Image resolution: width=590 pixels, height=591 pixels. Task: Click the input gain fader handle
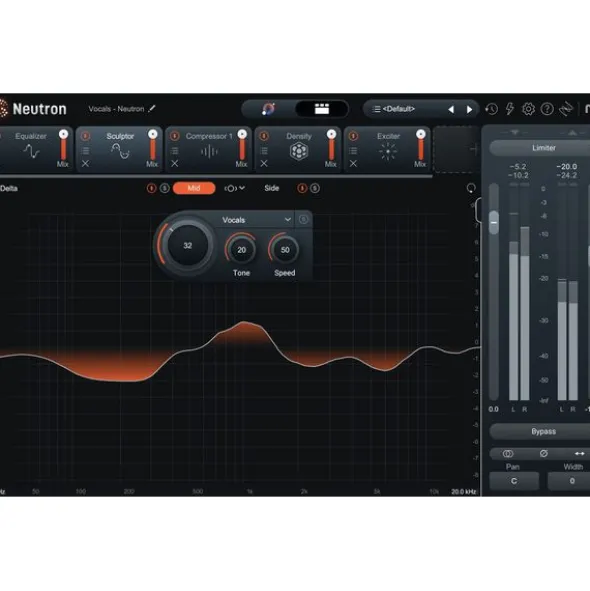click(494, 222)
